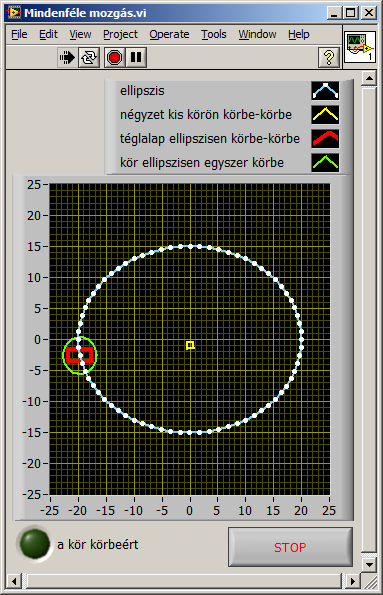Minimize the Mindenféle mozgás.vi window
This screenshot has width=383, height=595.
point(334,13)
